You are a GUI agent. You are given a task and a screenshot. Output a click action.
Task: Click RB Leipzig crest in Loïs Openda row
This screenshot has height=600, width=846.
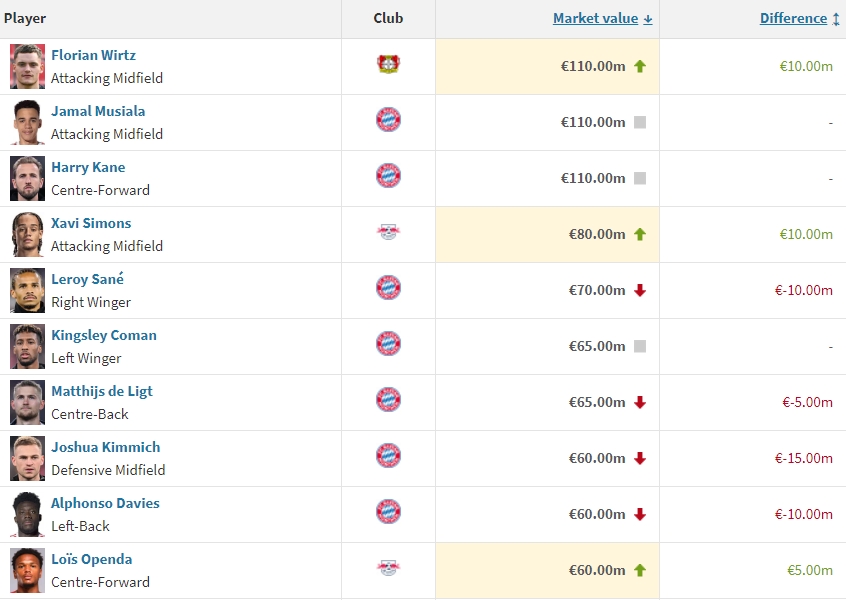pyautogui.click(x=388, y=569)
